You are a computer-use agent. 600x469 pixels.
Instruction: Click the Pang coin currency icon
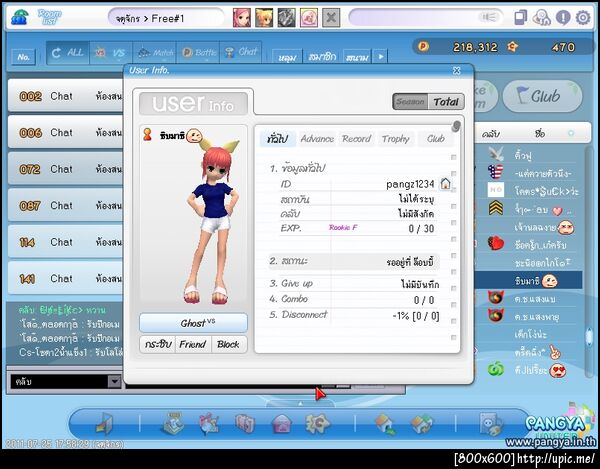click(424, 47)
